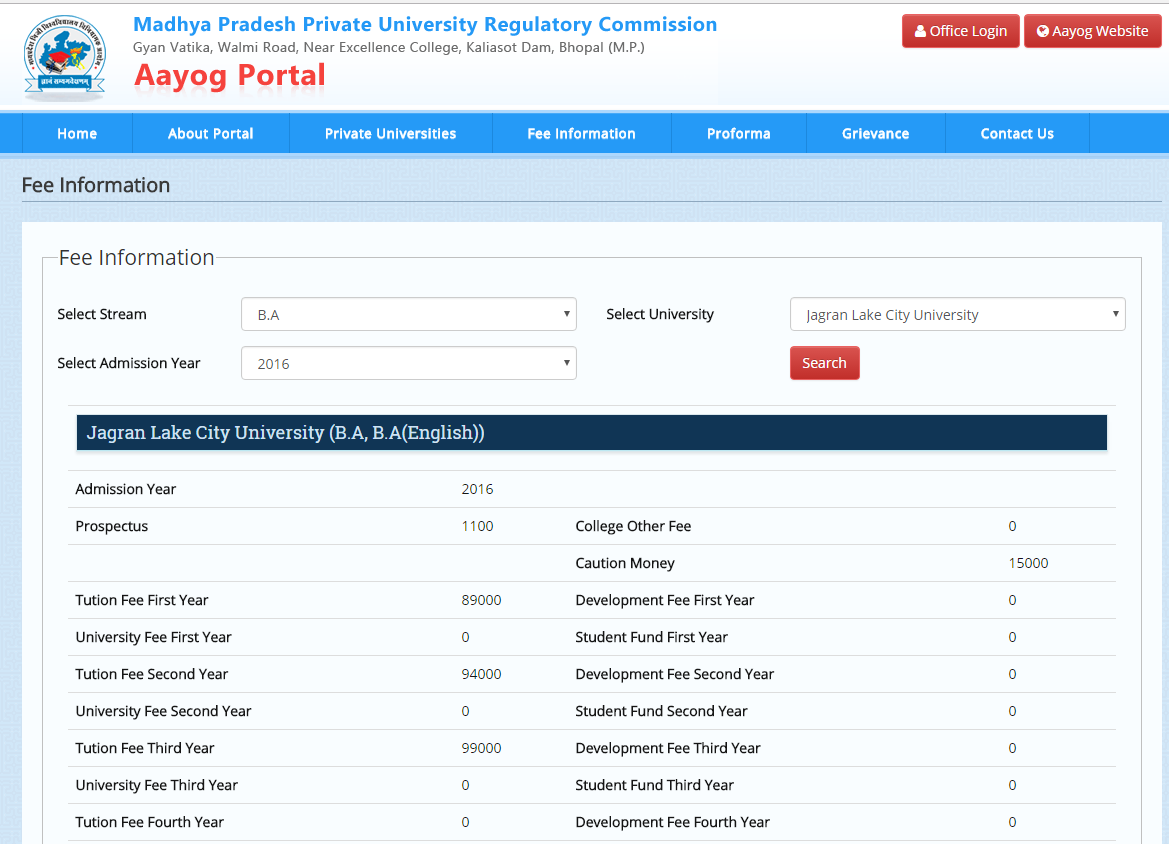This screenshot has height=844, width=1169.
Task: Click Contact Us in the navigation bar
Action: (1017, 133)
